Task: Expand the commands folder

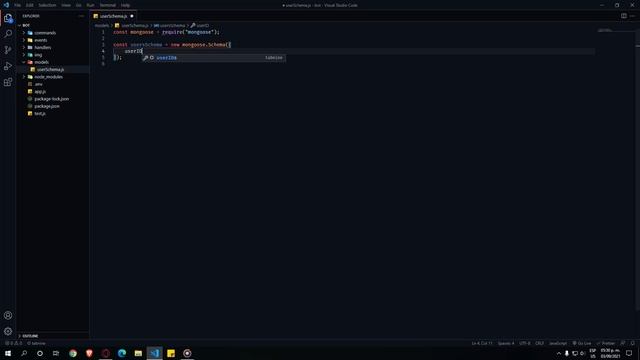Action: click(x=45, y=33)
